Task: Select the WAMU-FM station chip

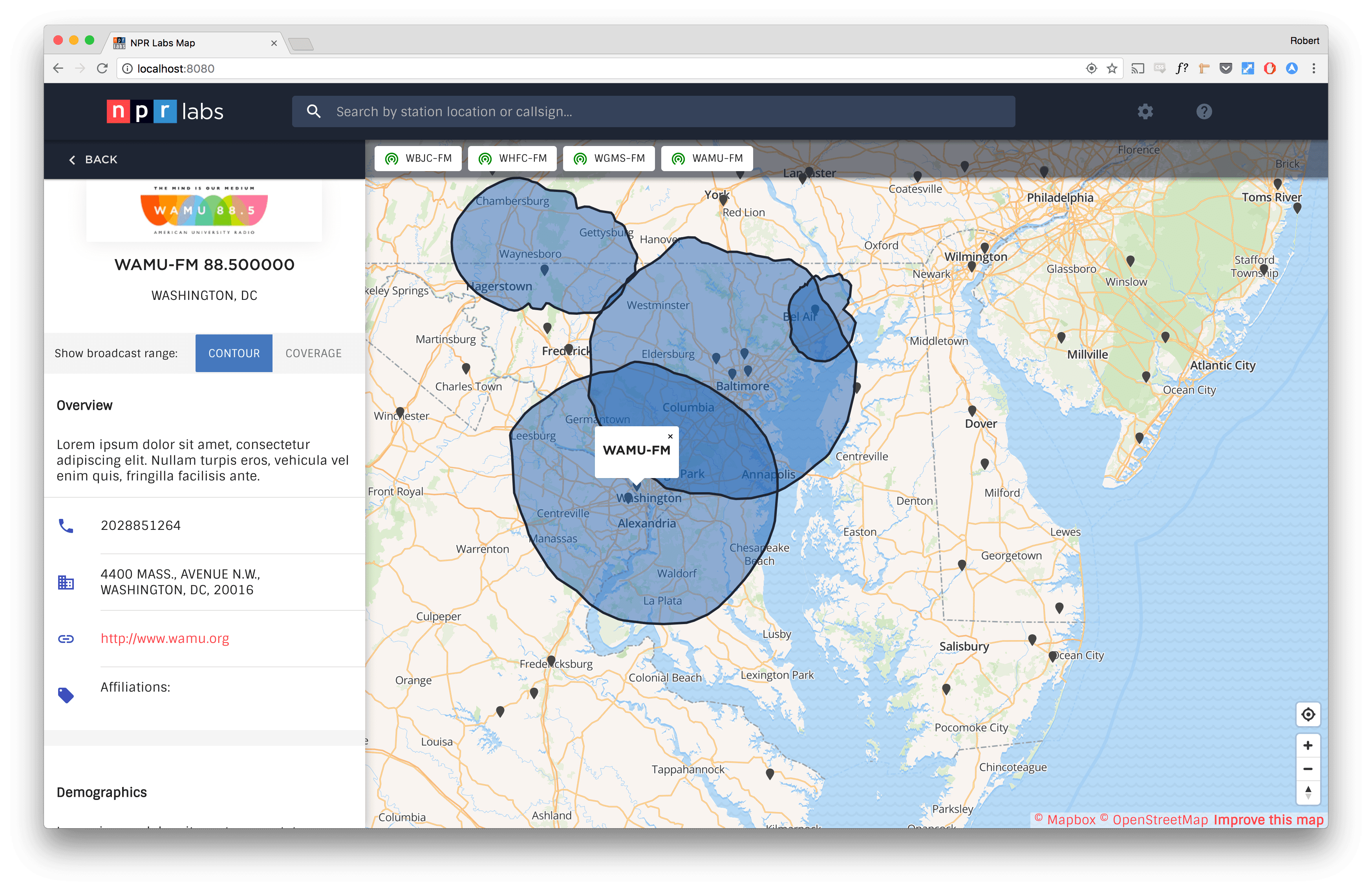Action: (x=707, y=159)
